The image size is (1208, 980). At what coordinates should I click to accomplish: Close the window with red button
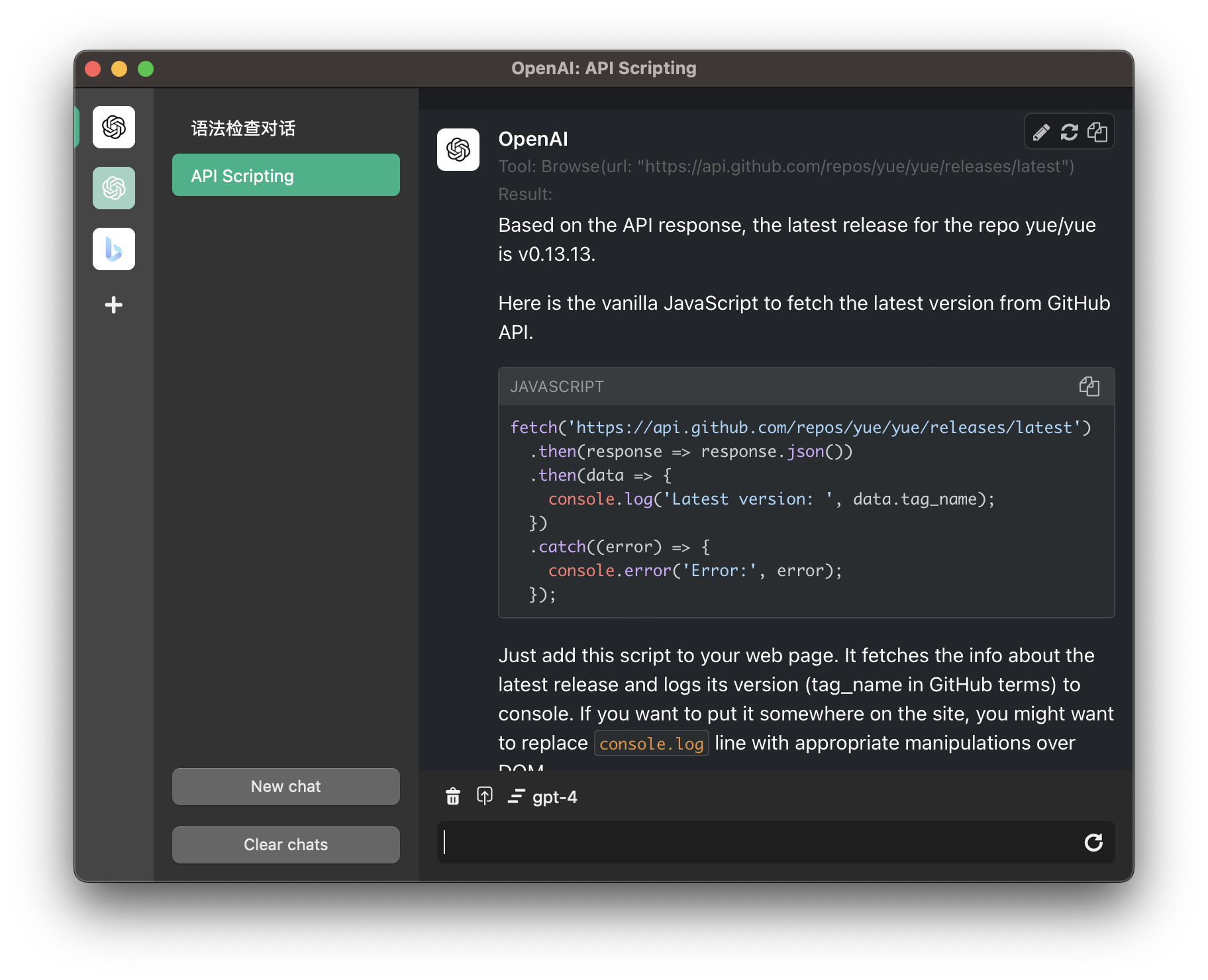coord(93,69)
